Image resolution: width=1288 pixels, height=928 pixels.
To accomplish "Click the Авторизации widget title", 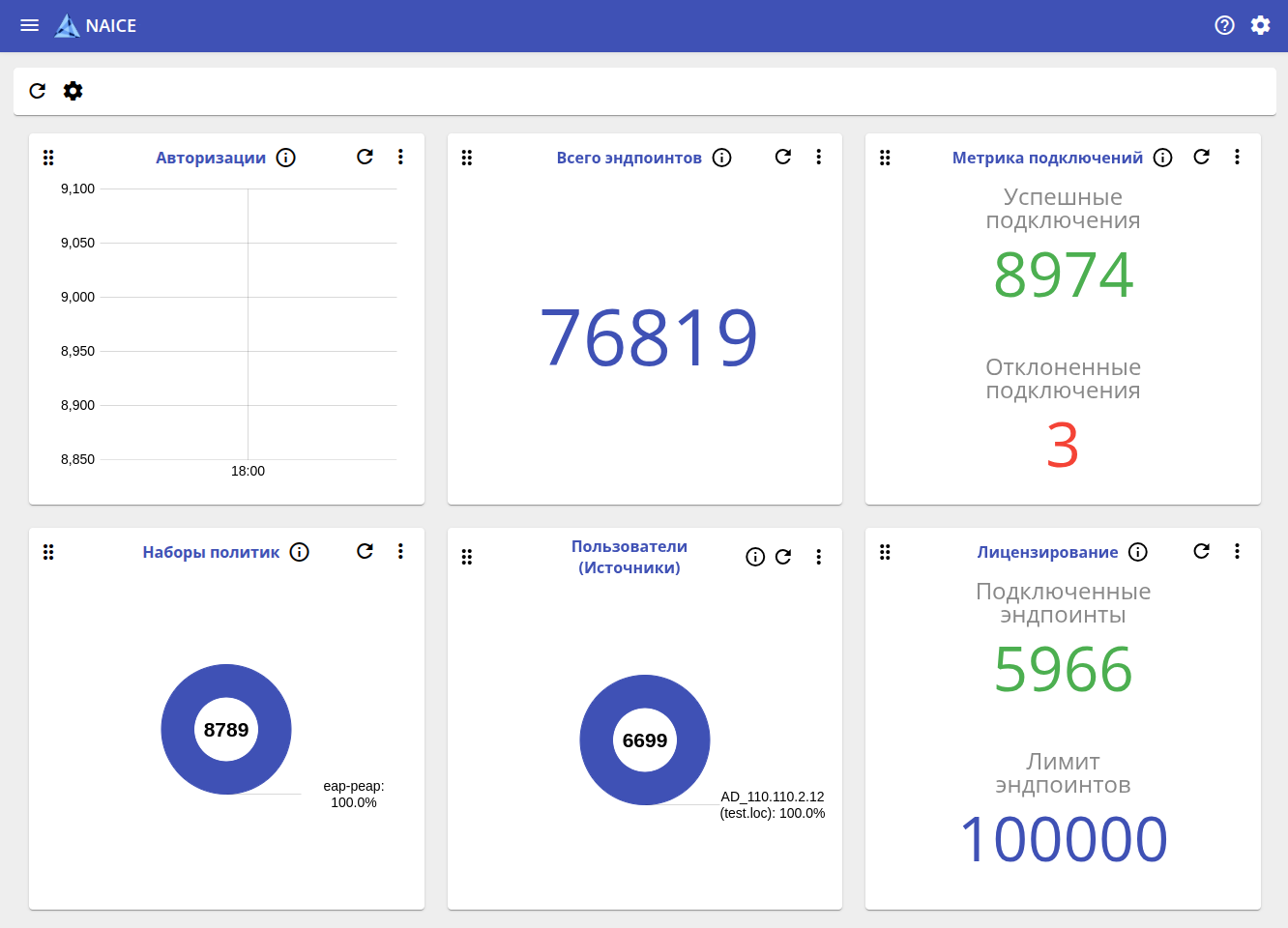I will [x=211, y=158].
